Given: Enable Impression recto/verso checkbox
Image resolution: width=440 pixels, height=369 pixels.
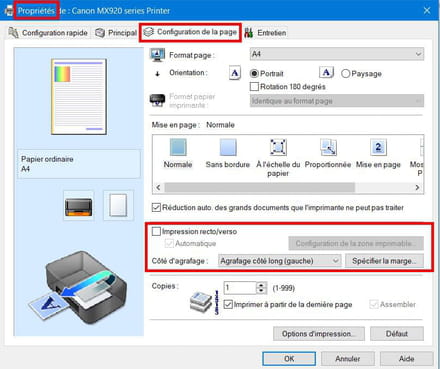Looking at the screenshot, I should pos(156,231).
